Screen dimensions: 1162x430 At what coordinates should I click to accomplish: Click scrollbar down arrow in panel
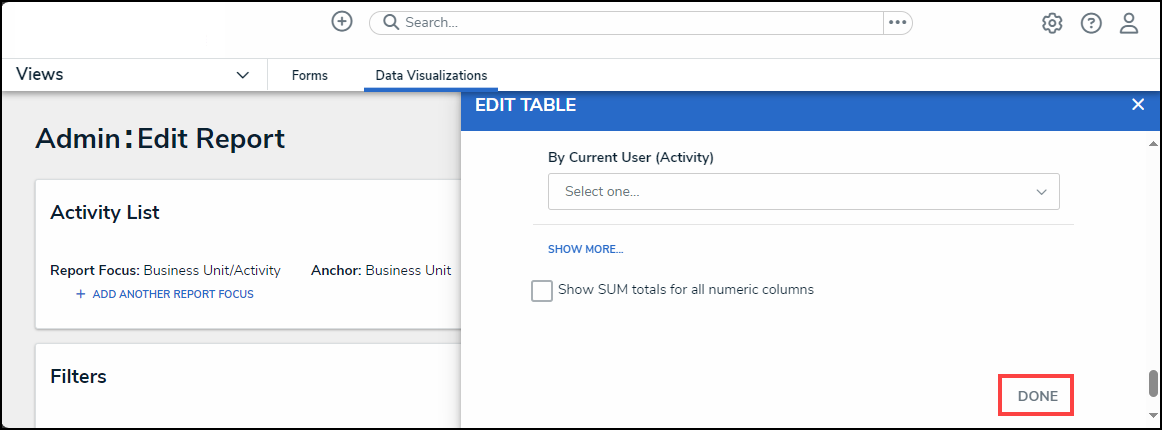coord(1152,414)
